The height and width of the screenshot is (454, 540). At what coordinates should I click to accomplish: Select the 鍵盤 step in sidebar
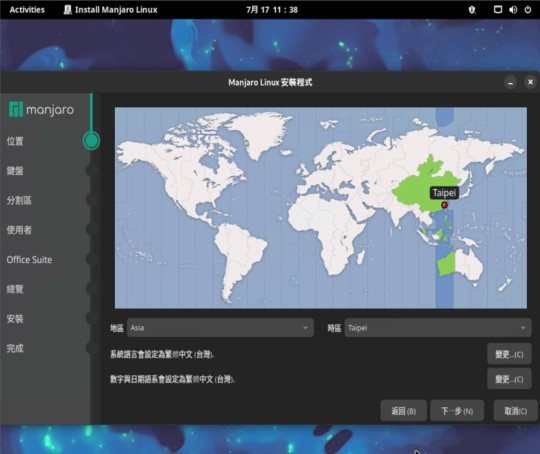(15, 171)
